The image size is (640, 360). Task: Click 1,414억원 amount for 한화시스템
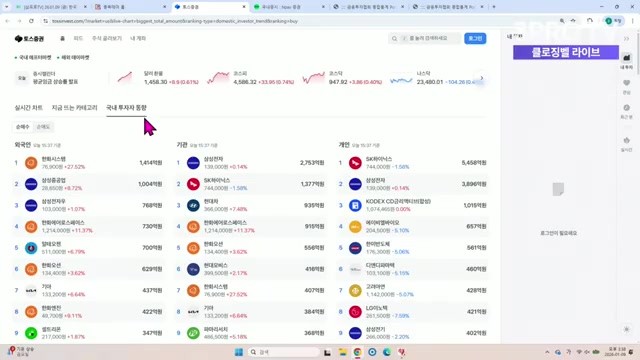coord(151,163)
